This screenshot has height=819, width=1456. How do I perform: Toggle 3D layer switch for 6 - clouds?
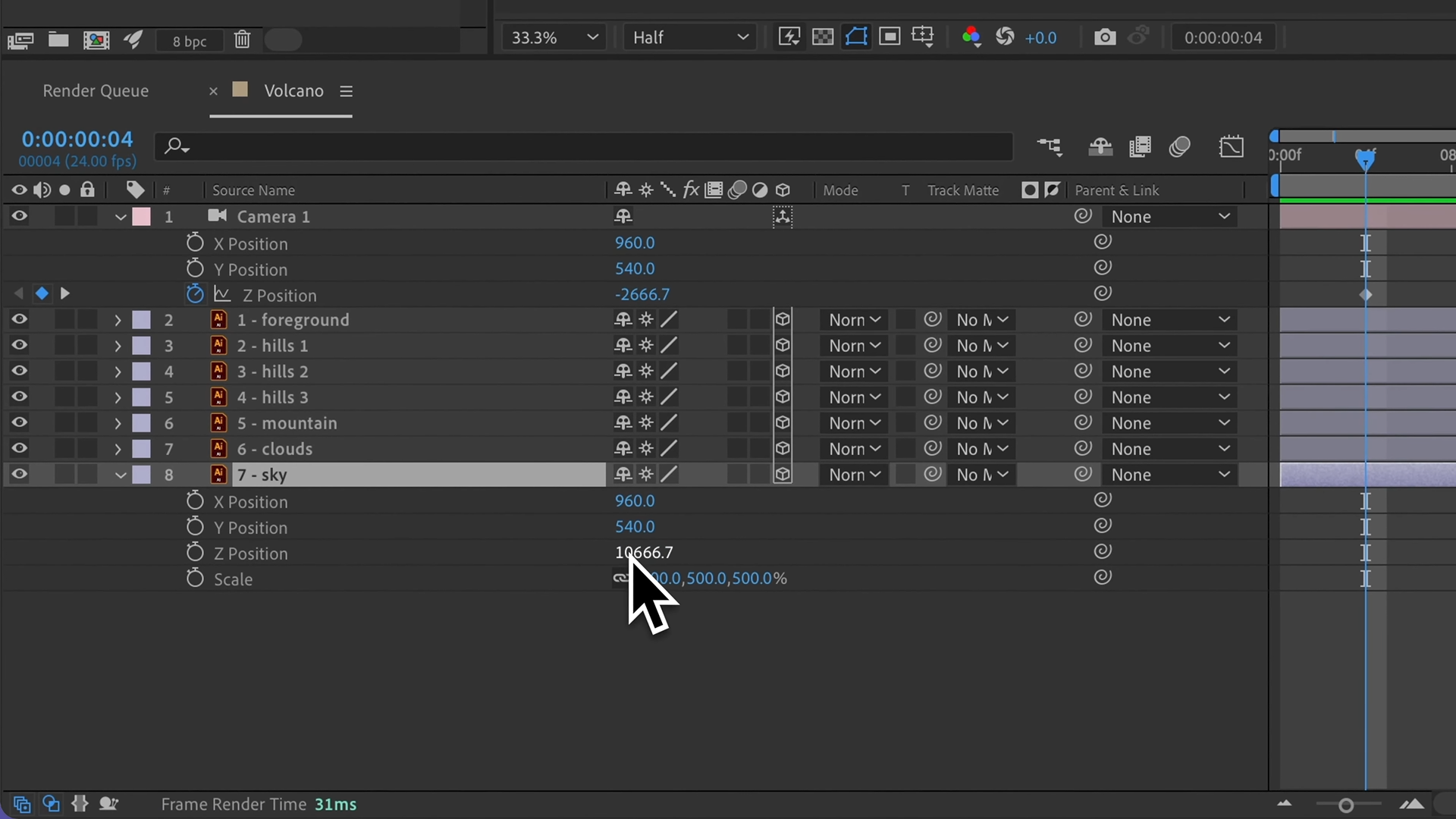[783, 448]
